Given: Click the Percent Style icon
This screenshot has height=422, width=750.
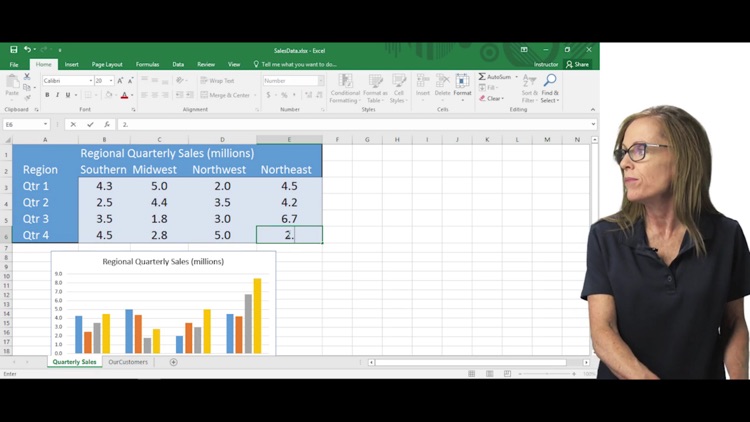Looking at the screenshot, I should (x=284, y=95).
